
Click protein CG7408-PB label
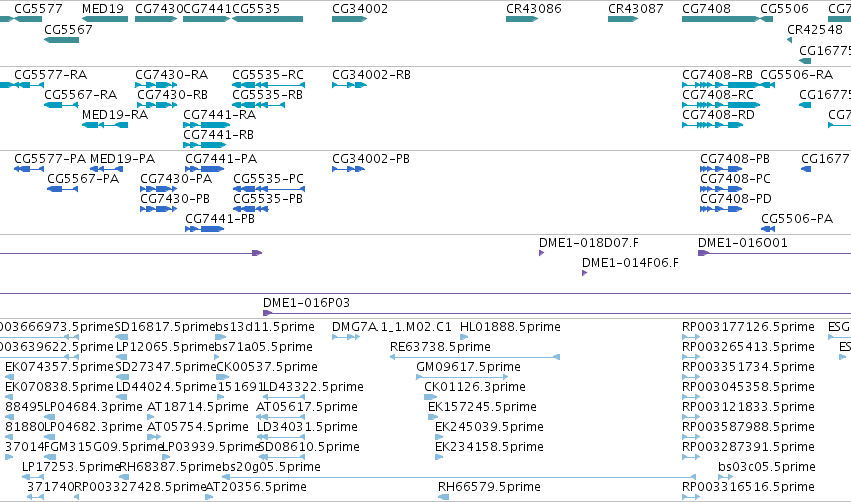click(735, 158)
